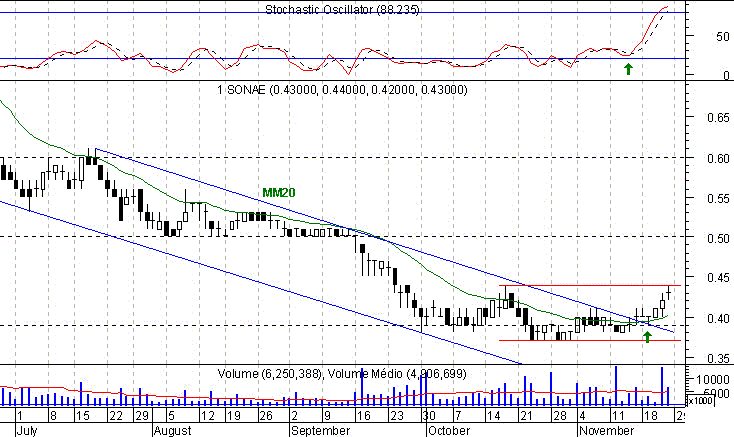Click the date label 11
Viewport: 734px width, 437px height.
pyautogui.click(x=618, y=416)
